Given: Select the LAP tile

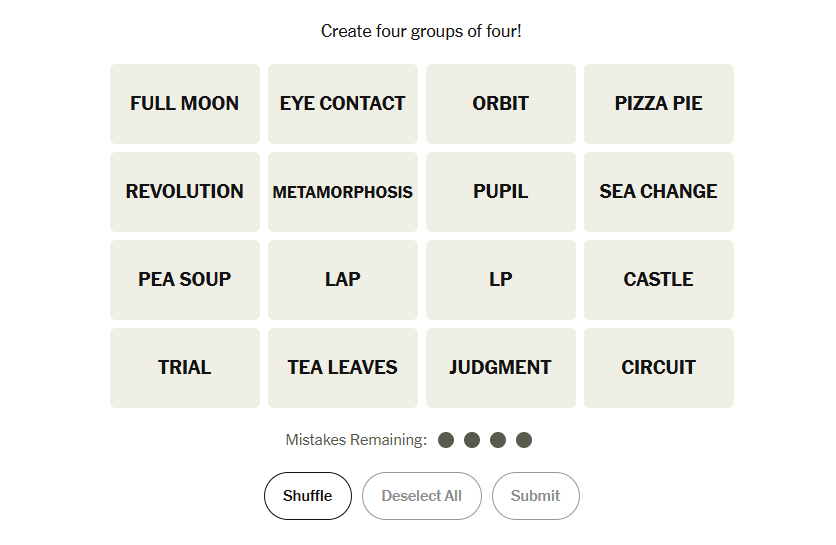Looking at the screenshot, I should point(343,280).
